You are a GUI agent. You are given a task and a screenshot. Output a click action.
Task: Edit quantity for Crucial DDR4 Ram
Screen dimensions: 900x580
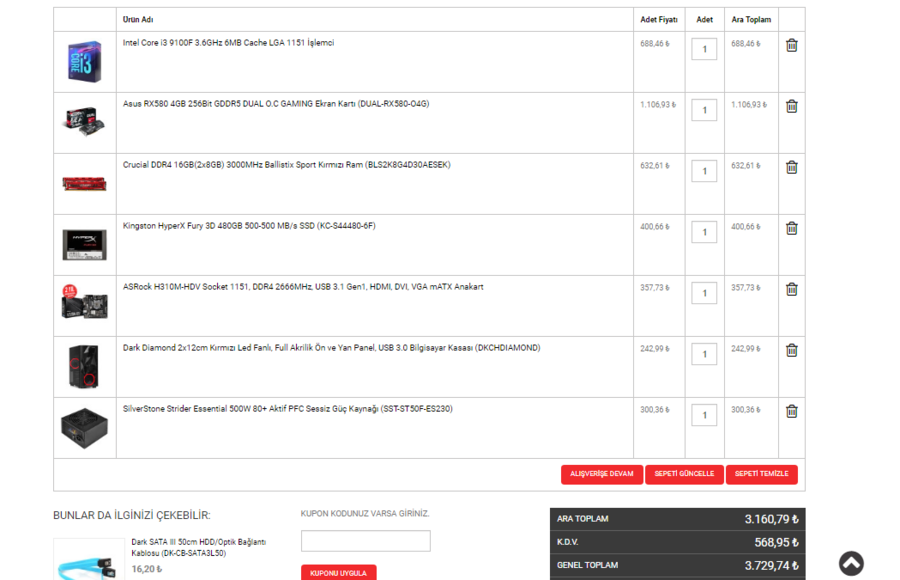tap(704, 171)
